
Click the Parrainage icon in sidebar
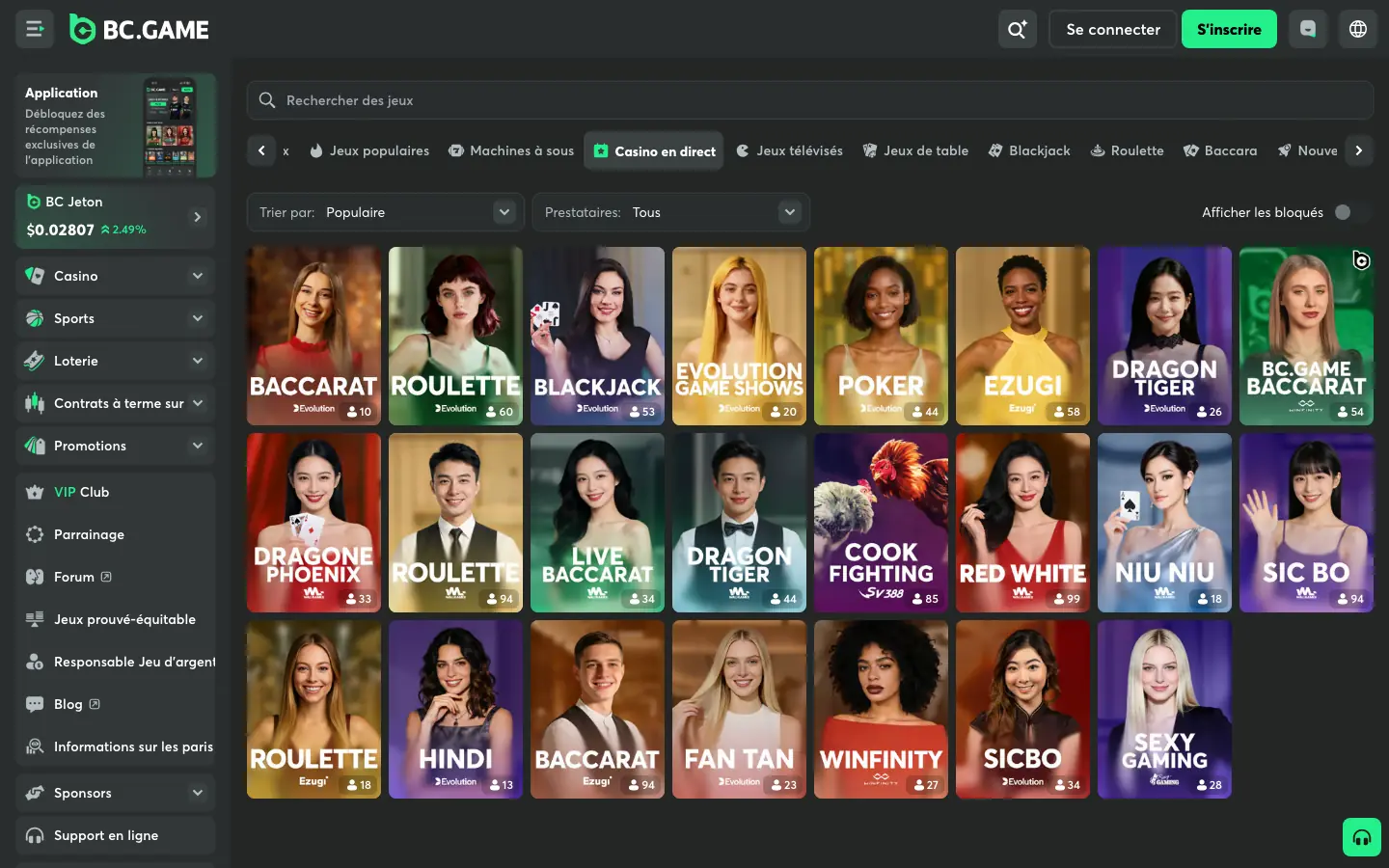point(35,534)
